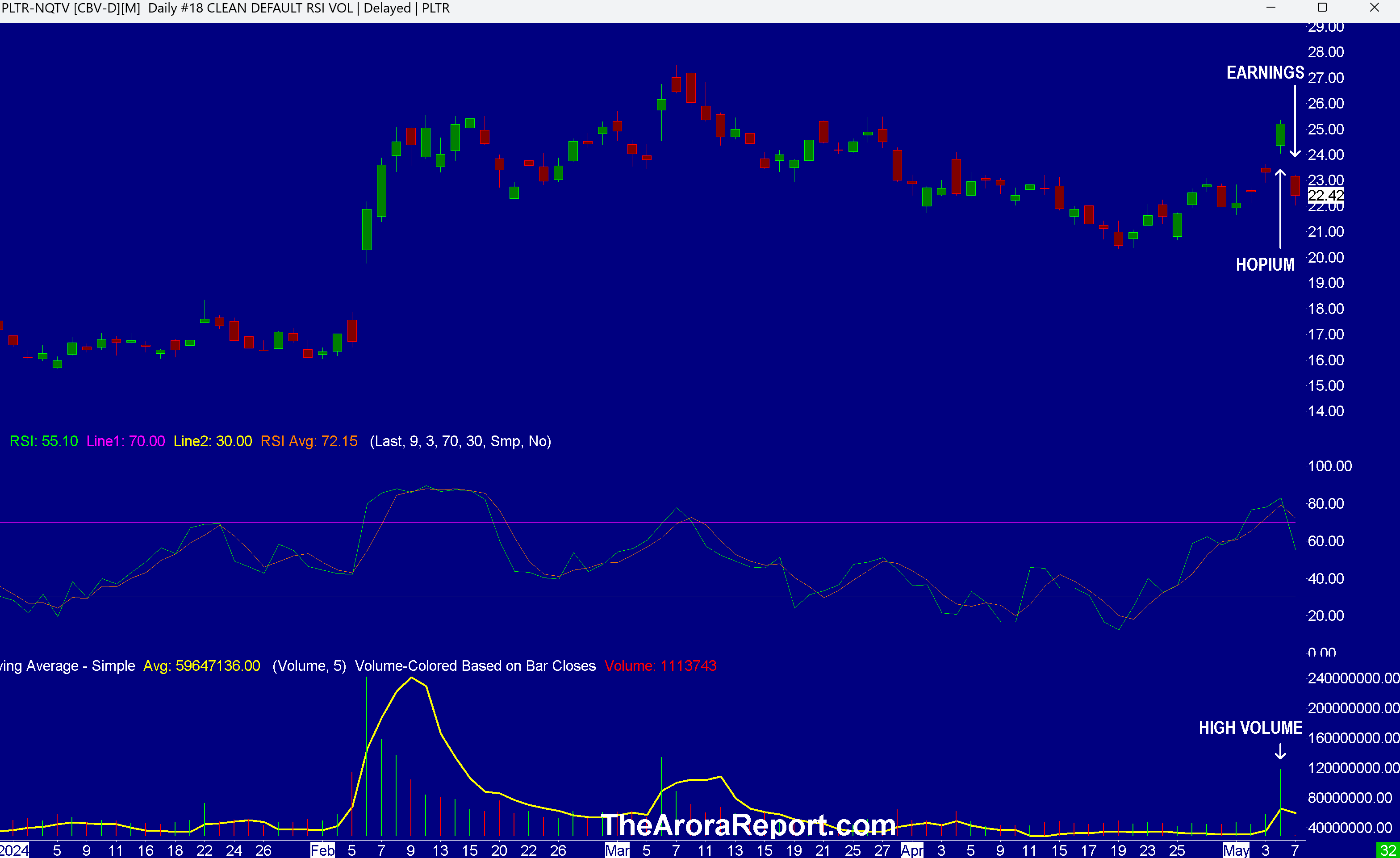This screenshot has height=858, width=1400.
Task: Click the green '32' box at axis corner
Action: (1388, 850)
